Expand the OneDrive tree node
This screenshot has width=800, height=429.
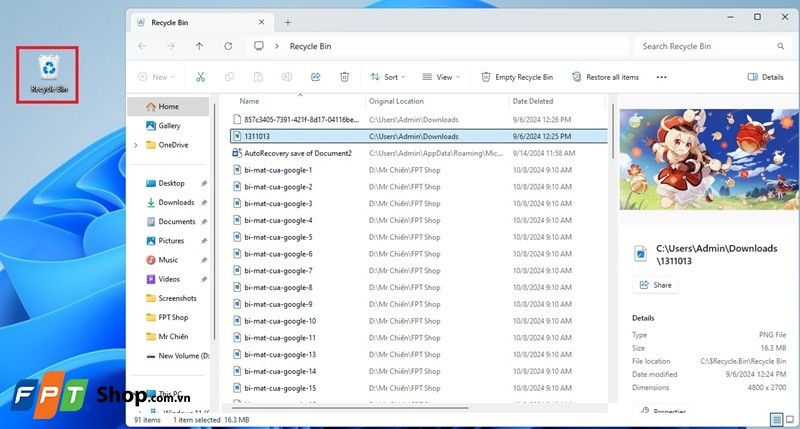tap(136, 145)
